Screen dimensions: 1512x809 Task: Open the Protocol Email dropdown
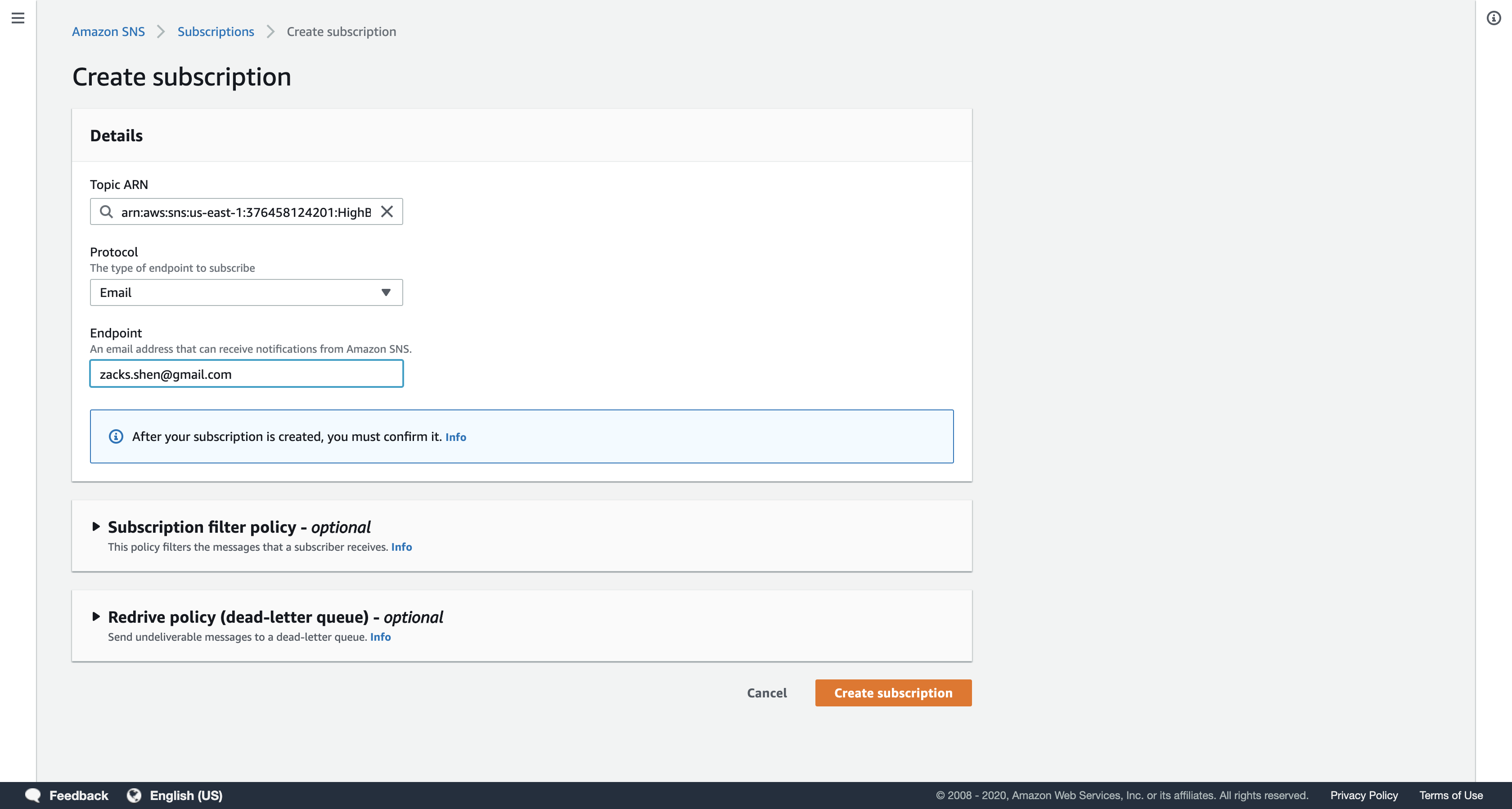point(246,292)
